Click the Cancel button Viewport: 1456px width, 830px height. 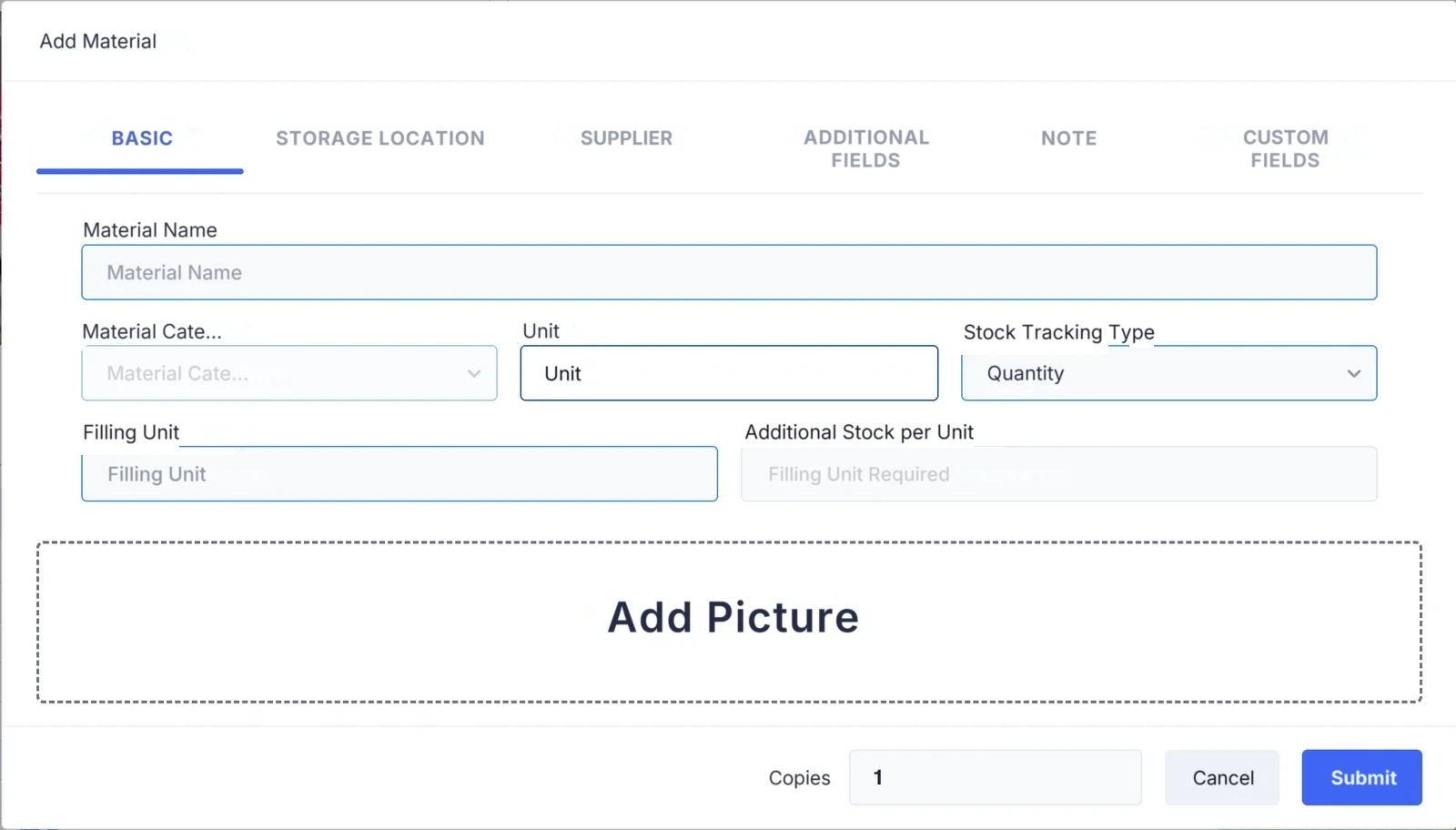(1222, 777)
